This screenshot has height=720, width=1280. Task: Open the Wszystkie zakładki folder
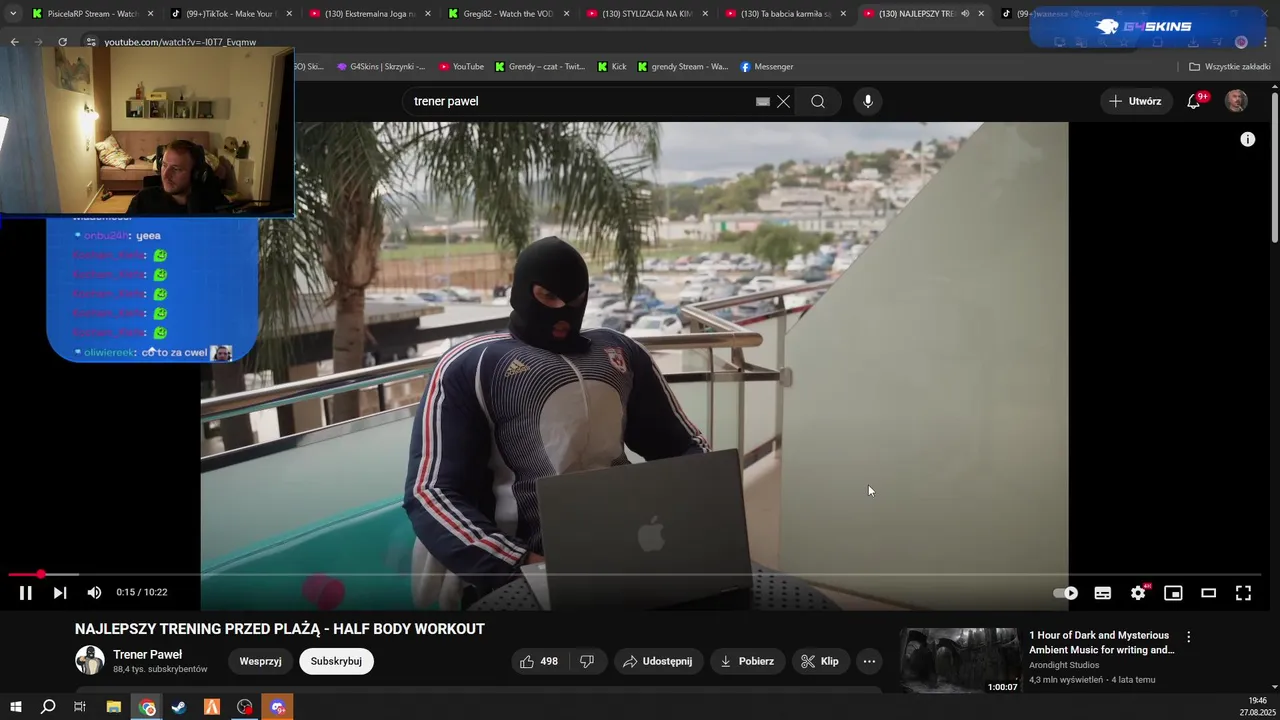coord(1230,67)
